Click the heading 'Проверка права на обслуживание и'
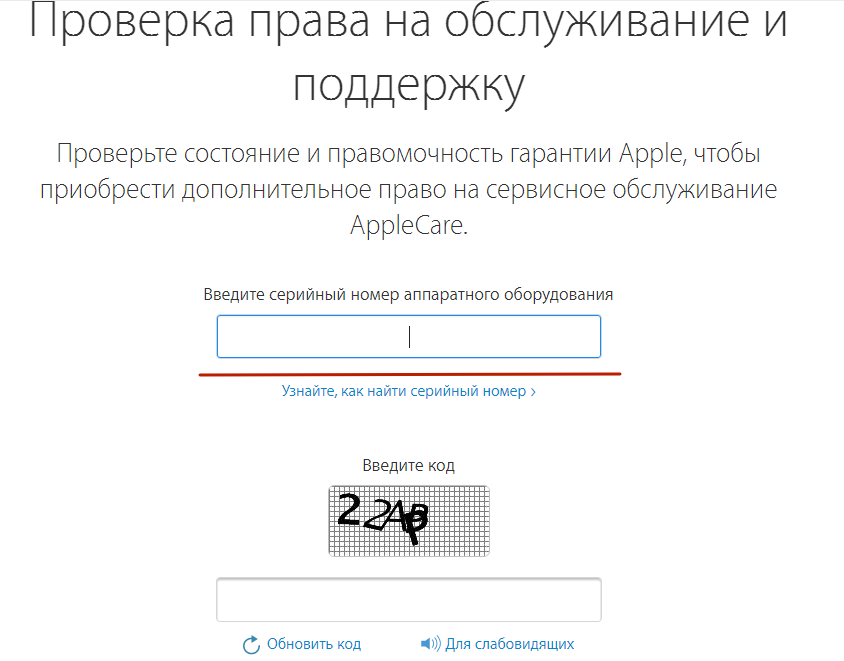Image resolution: width=844 pixels, height=661 pixels. [409, 20]
